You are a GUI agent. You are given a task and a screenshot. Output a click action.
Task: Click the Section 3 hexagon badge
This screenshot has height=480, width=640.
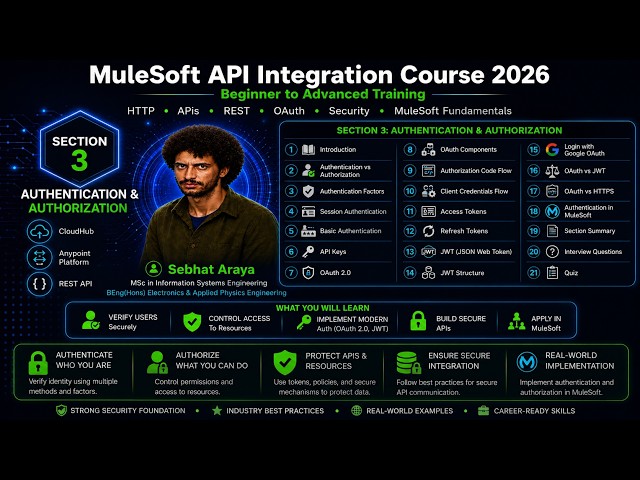coord(80,149)
